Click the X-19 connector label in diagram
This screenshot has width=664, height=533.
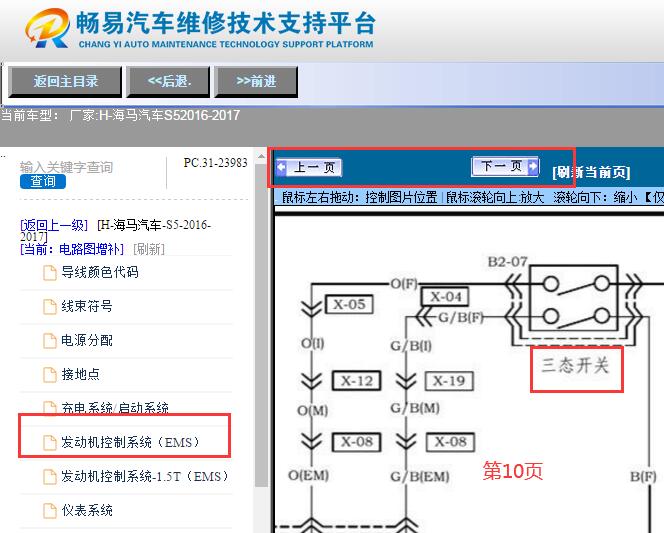pyautogui.click(x=449, y=381)
